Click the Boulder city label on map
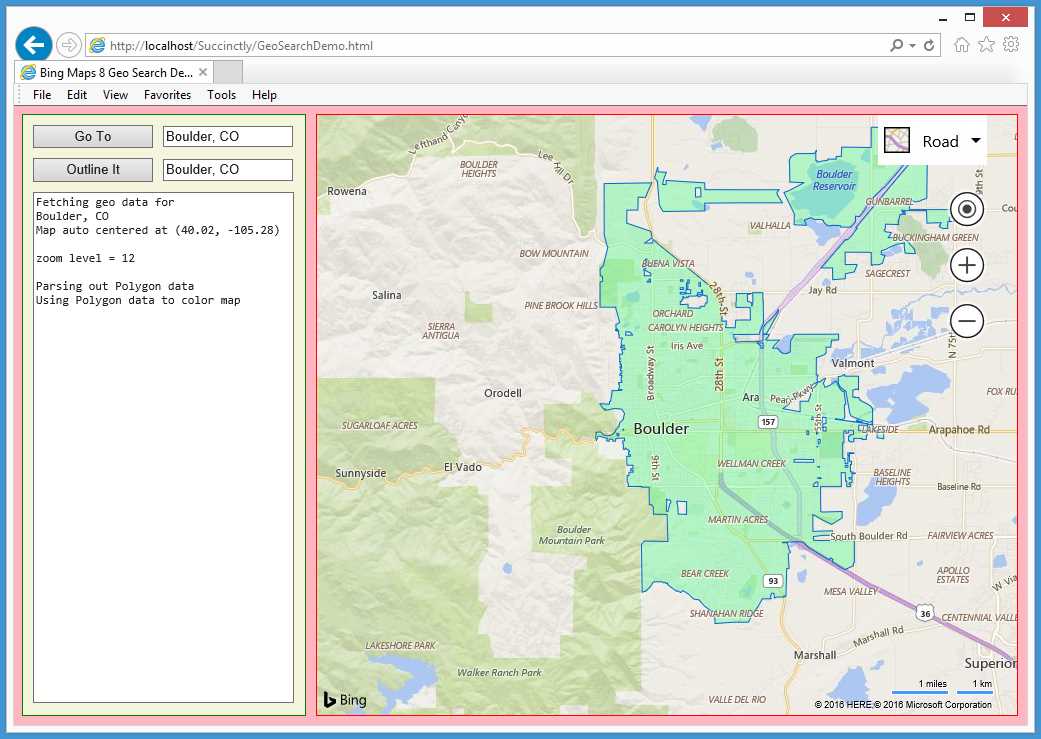 pos(661,429)
